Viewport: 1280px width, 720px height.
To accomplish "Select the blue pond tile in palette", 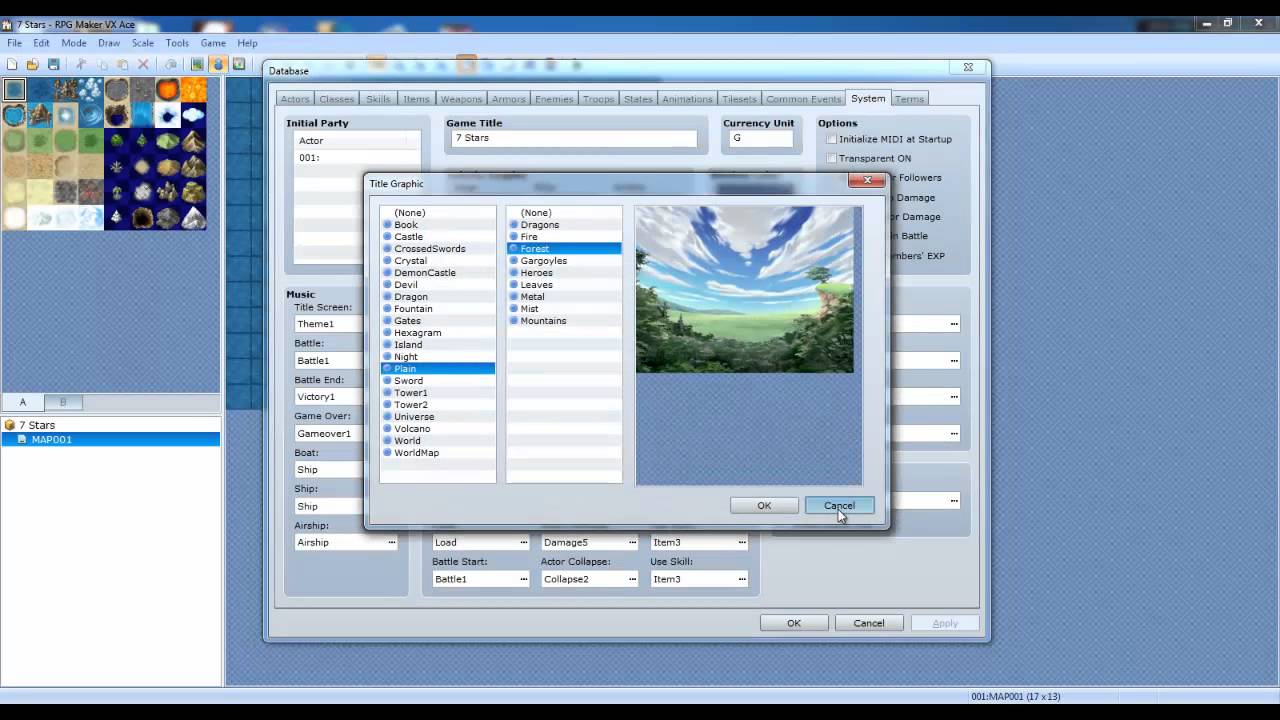I will (14, 116).
